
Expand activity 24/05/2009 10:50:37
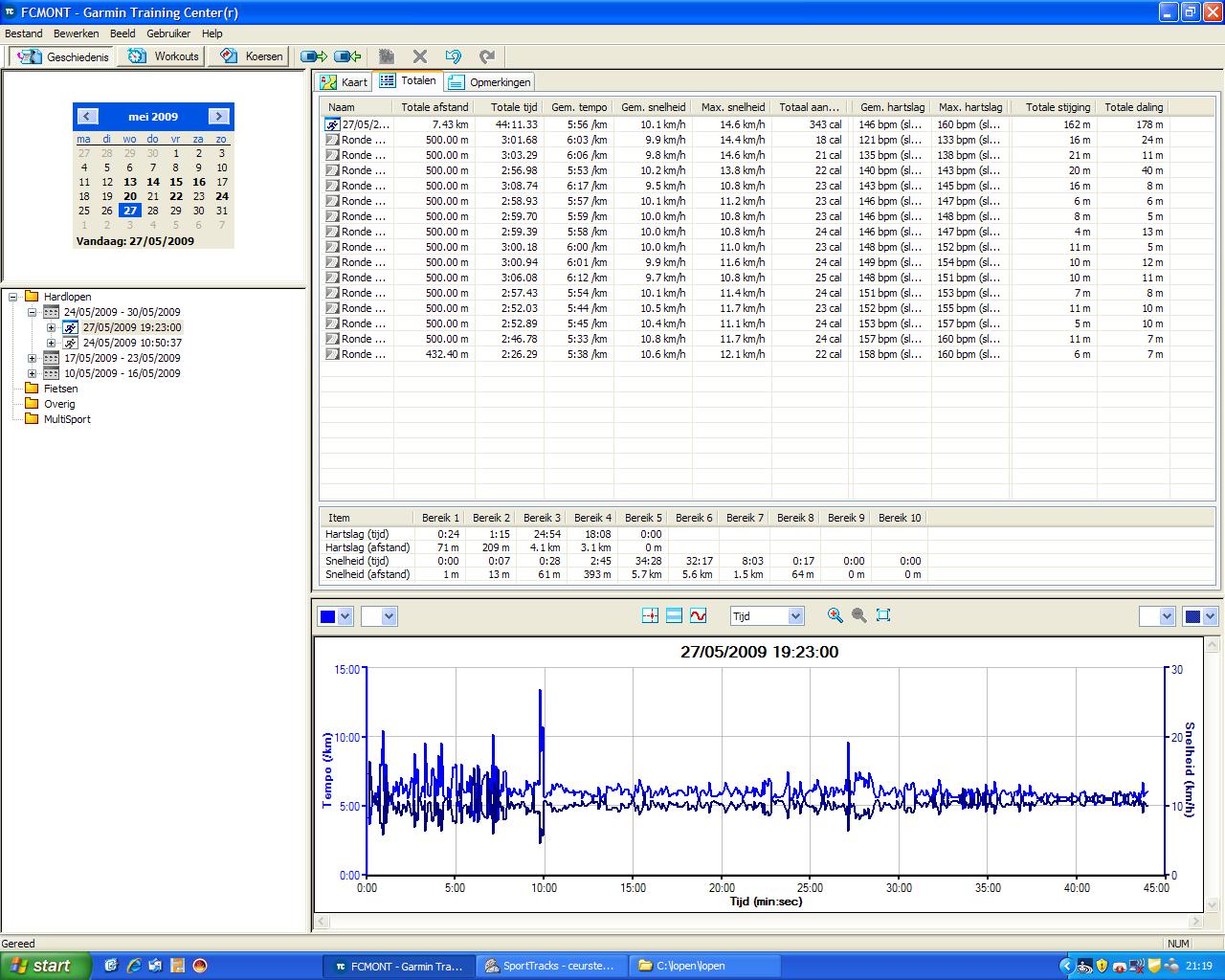pos(51,343)
